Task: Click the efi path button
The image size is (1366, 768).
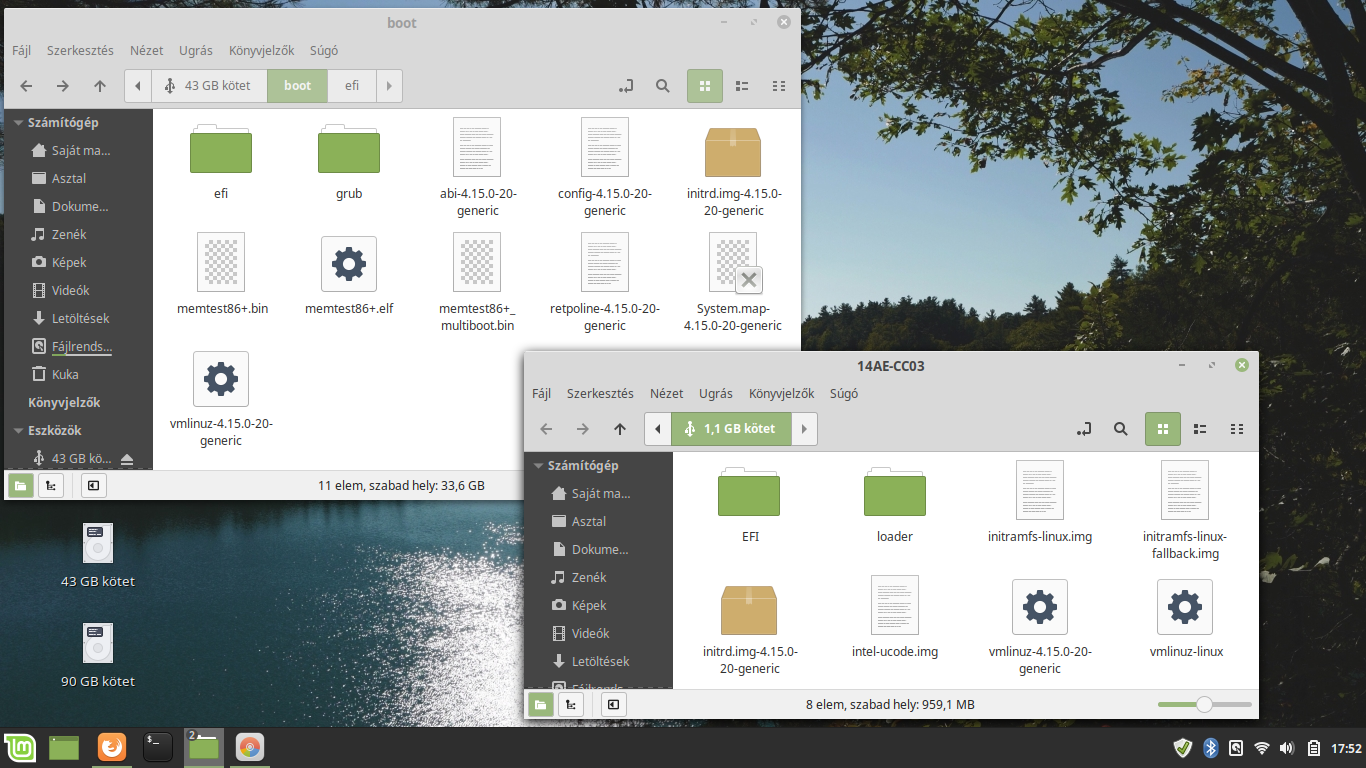Action: [x=352, y=86]
